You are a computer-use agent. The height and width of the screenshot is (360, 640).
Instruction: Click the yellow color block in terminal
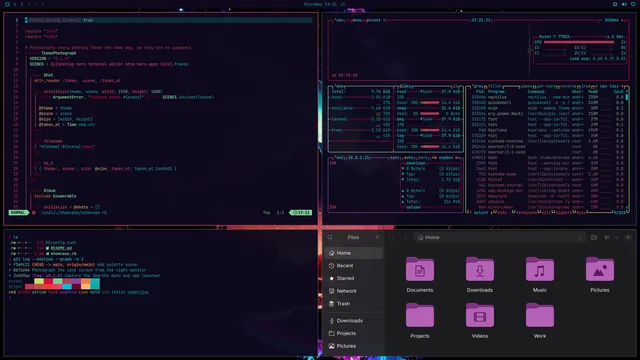coord(39,281)
